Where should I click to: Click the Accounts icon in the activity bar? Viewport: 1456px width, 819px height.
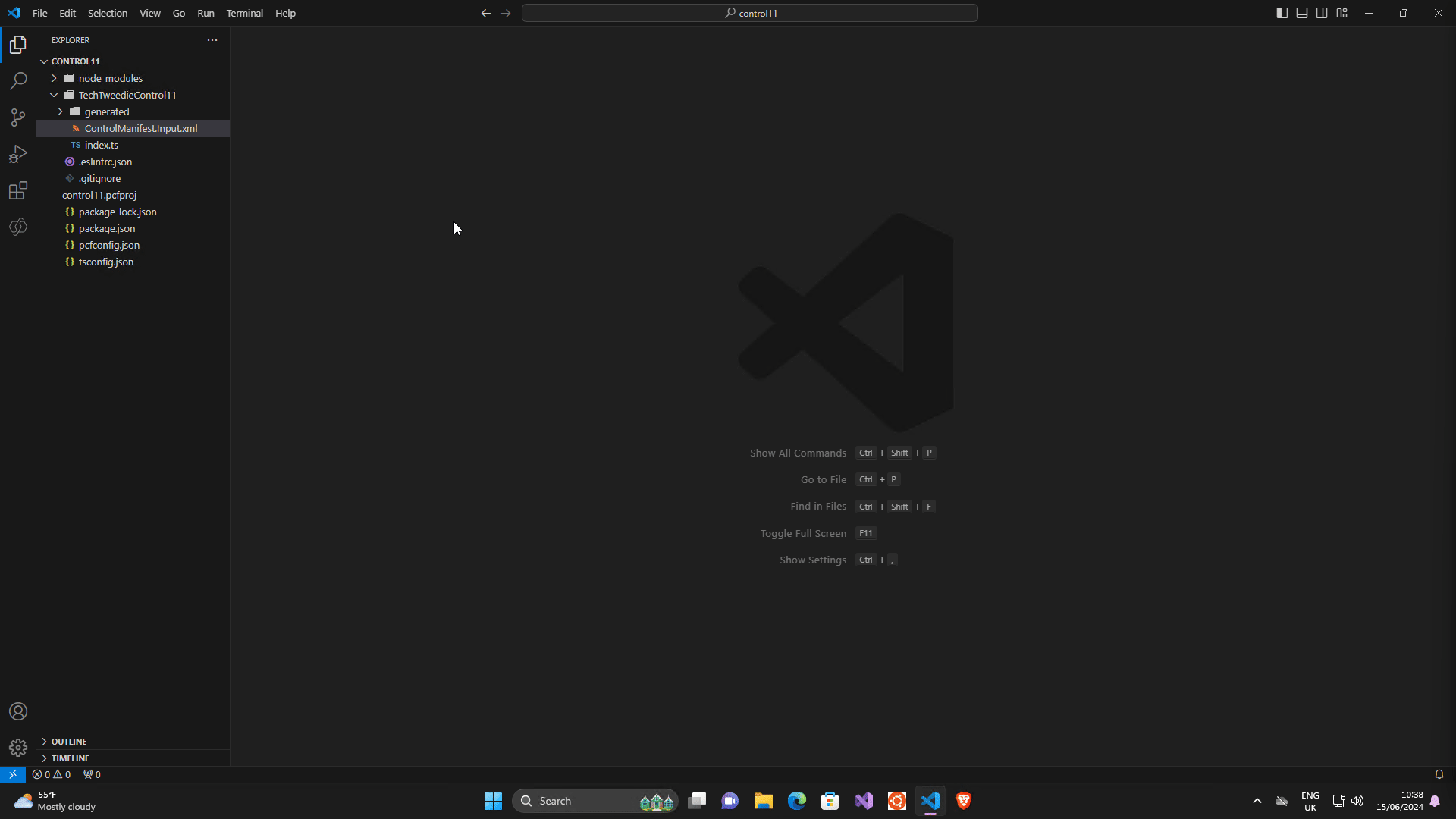click(x=17, y=711)
